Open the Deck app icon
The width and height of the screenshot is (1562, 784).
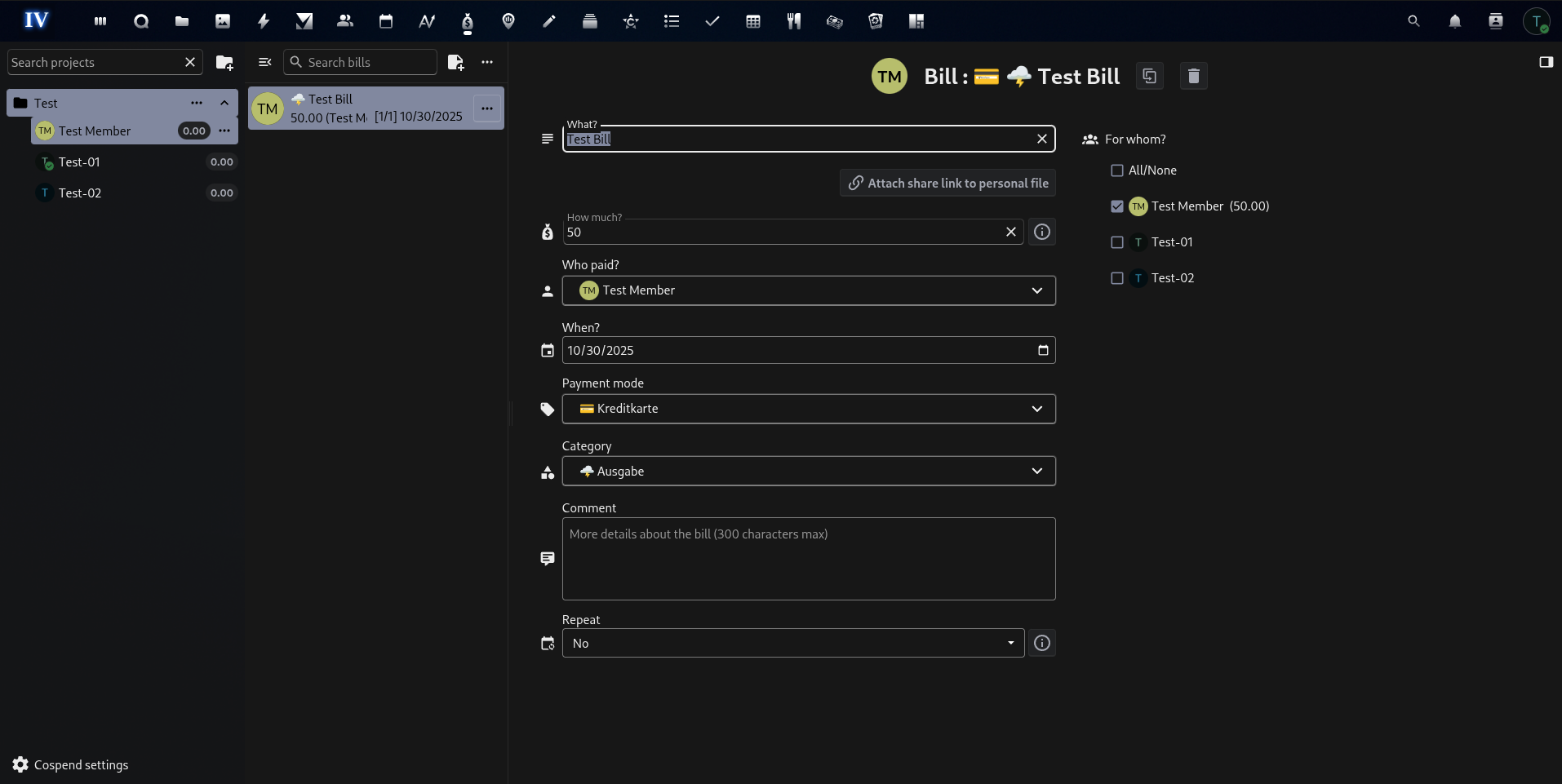tap(590, 21)
